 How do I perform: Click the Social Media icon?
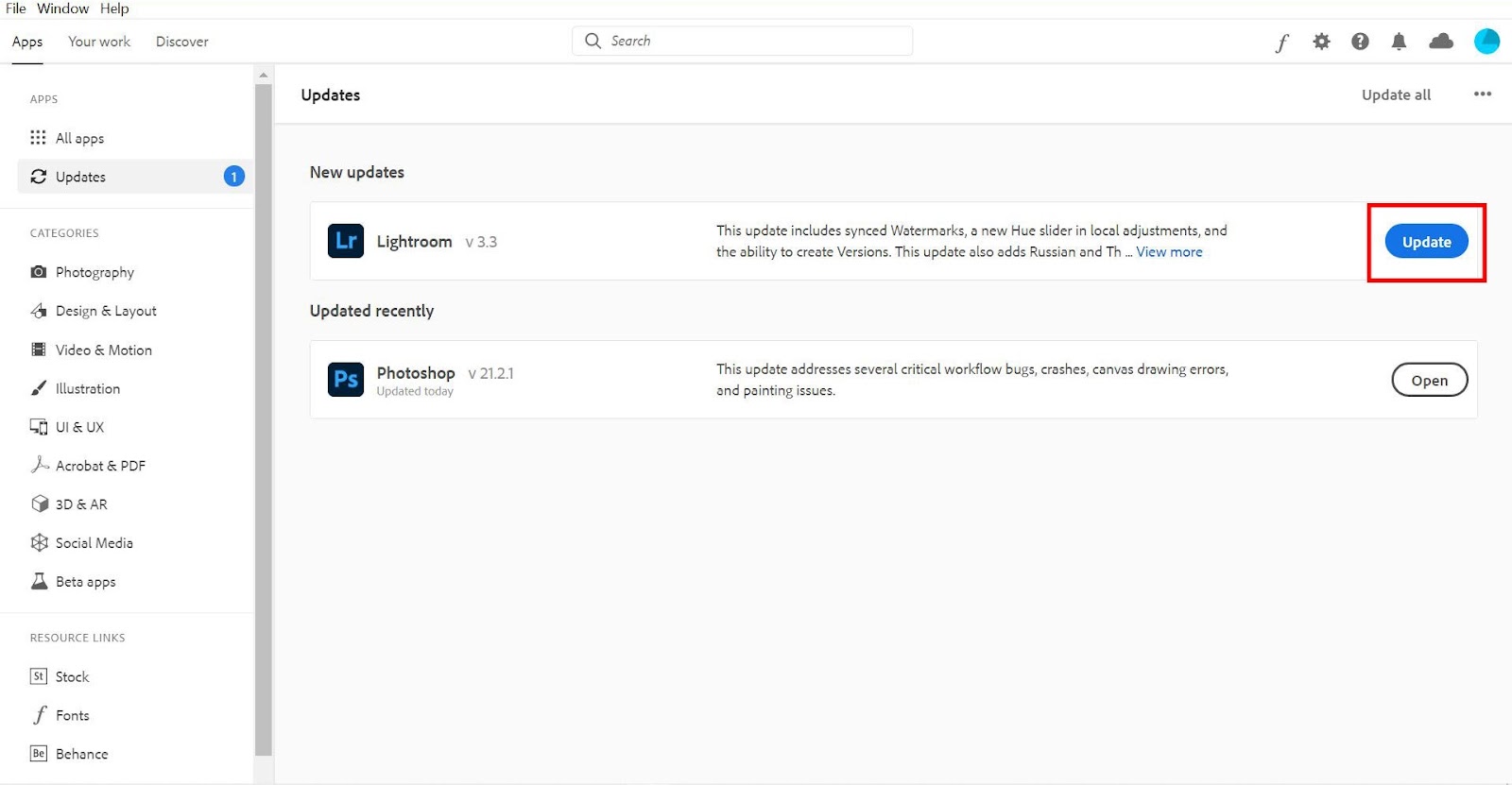40,542
